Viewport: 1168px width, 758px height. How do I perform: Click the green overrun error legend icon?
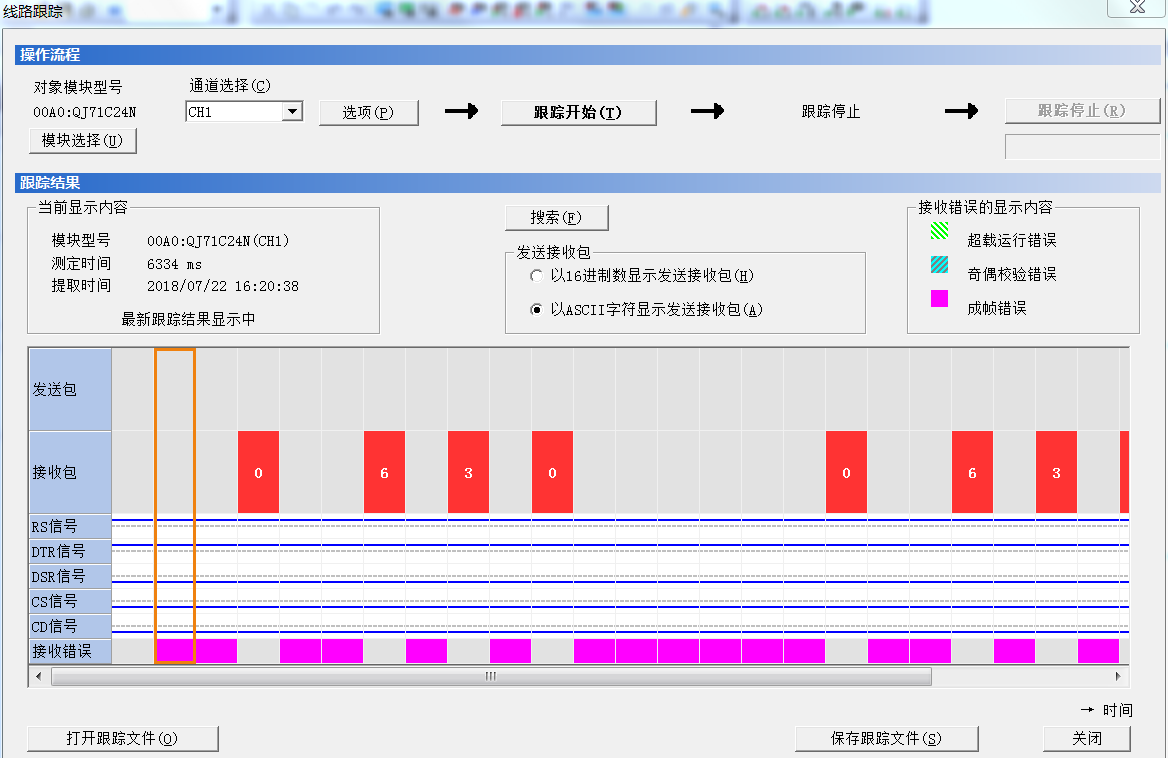tap(939, 231)
